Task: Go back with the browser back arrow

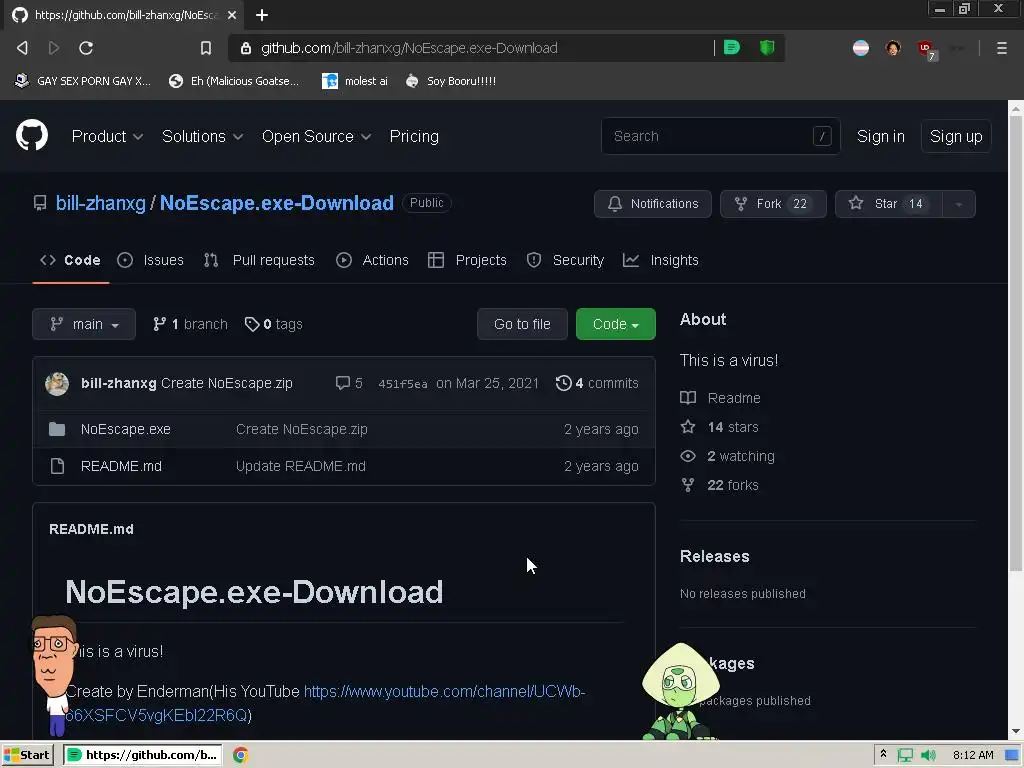Action: (x=22, y=48)
